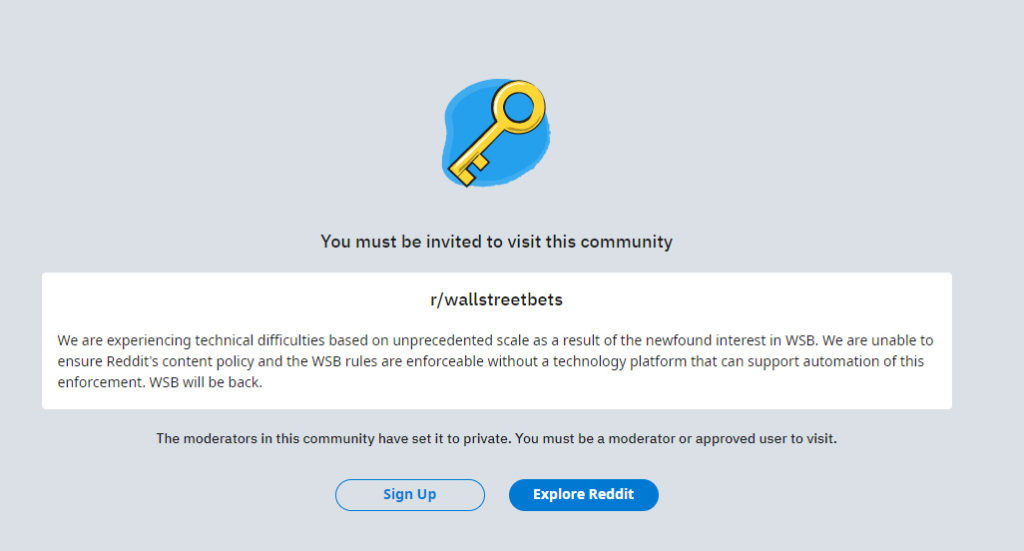Image resolution: width=1024 pixels, height=551 pixels.
Task: Click the round ring of the key
Action: 519,106
